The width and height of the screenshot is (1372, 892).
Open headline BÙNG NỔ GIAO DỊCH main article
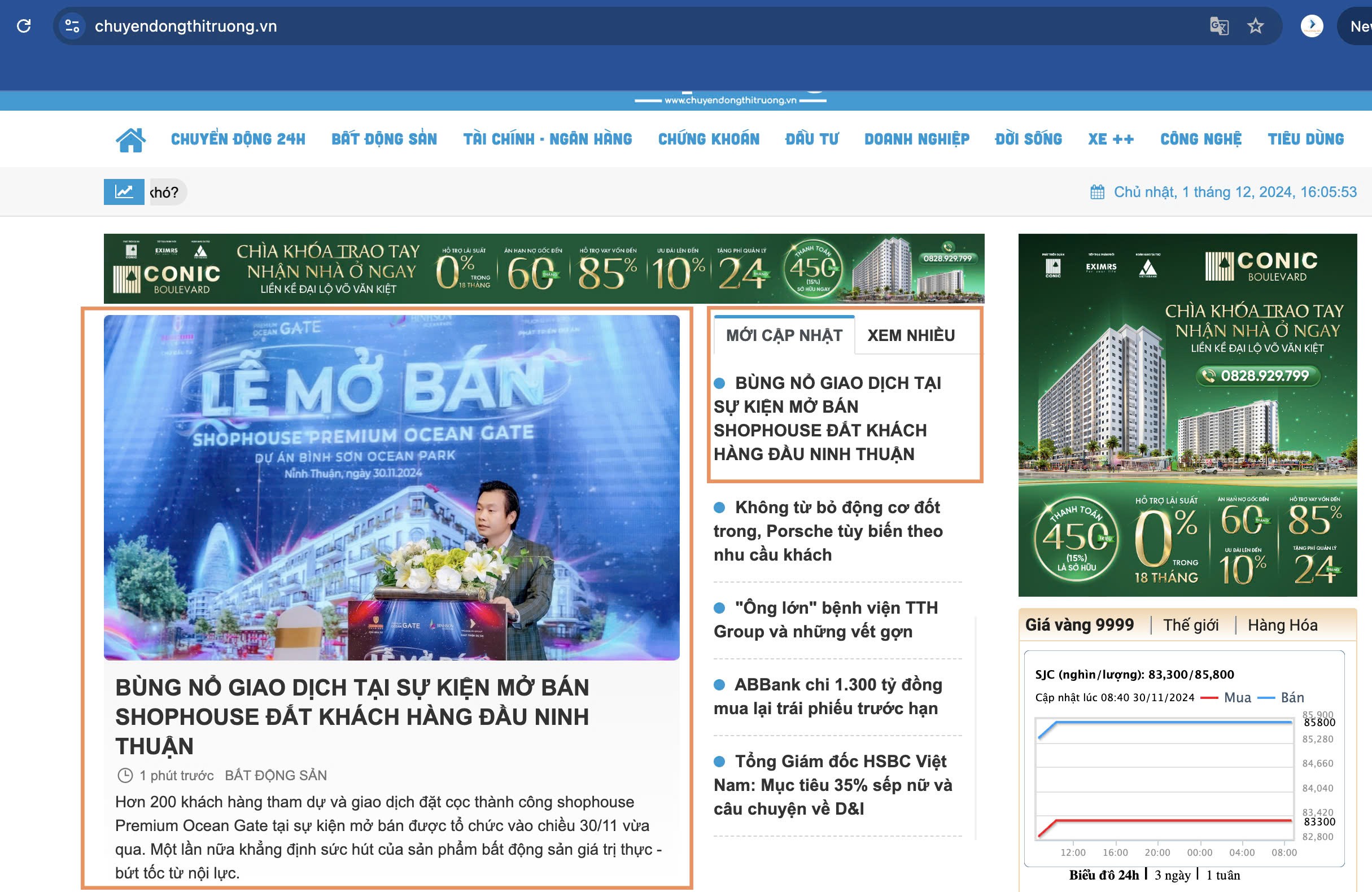click(352, 717)
